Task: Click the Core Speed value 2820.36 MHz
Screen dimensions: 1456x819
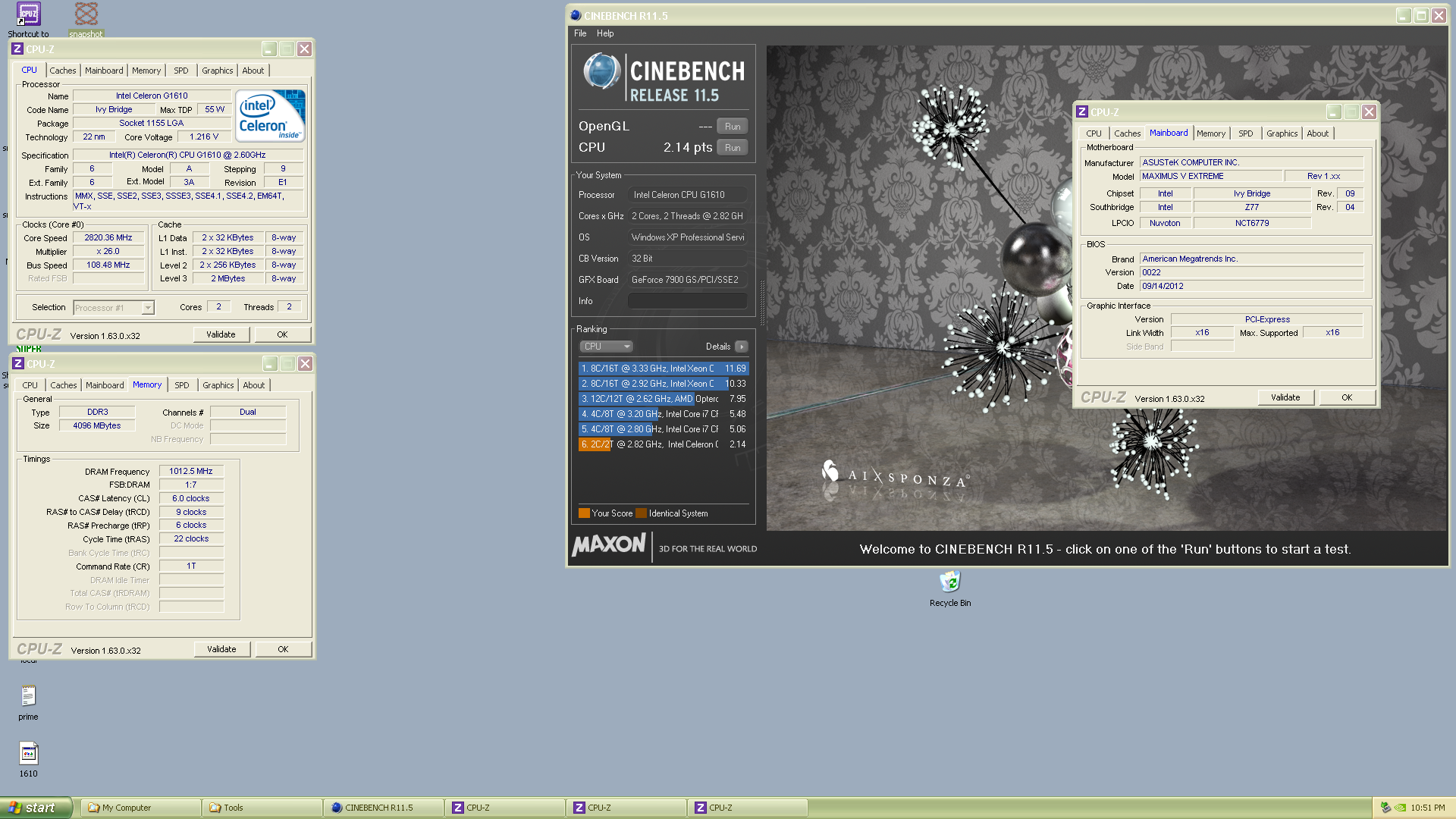Action: click(108, 237)
